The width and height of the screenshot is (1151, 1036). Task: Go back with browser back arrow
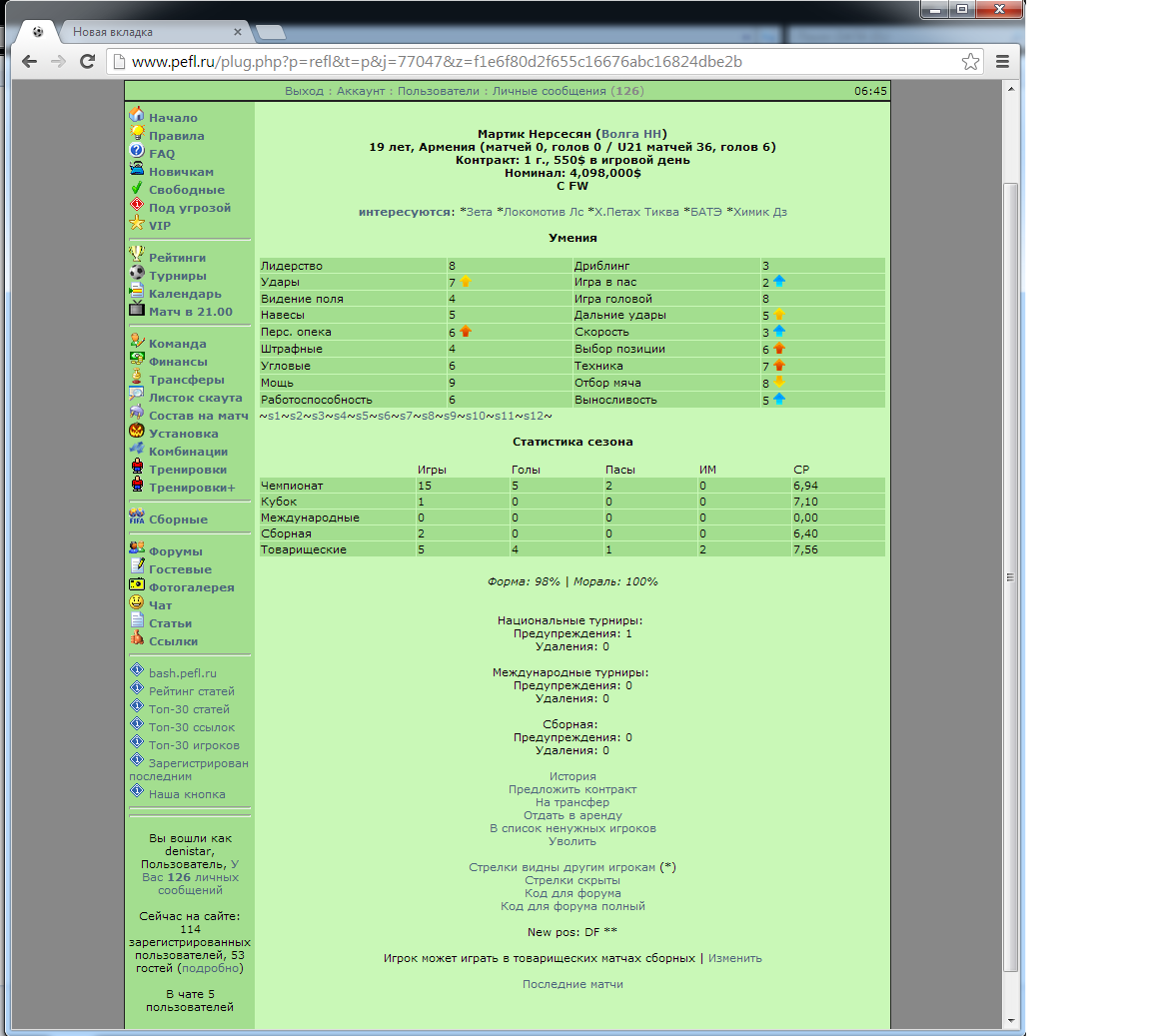coord(29,62)
